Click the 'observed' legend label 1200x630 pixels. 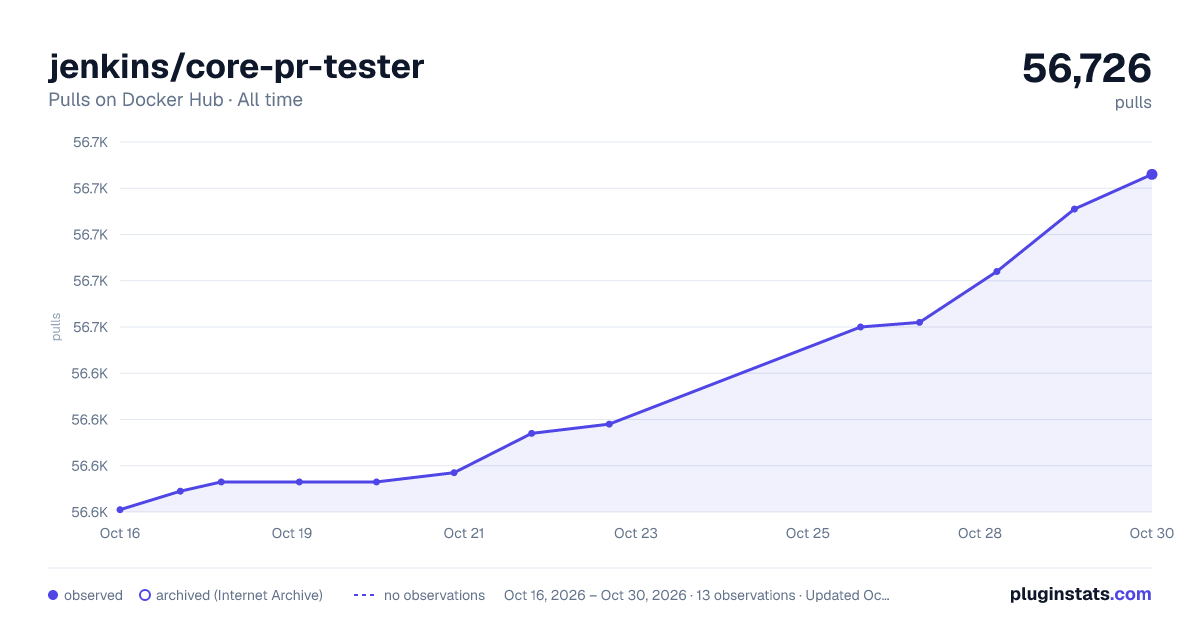[93, 595]
